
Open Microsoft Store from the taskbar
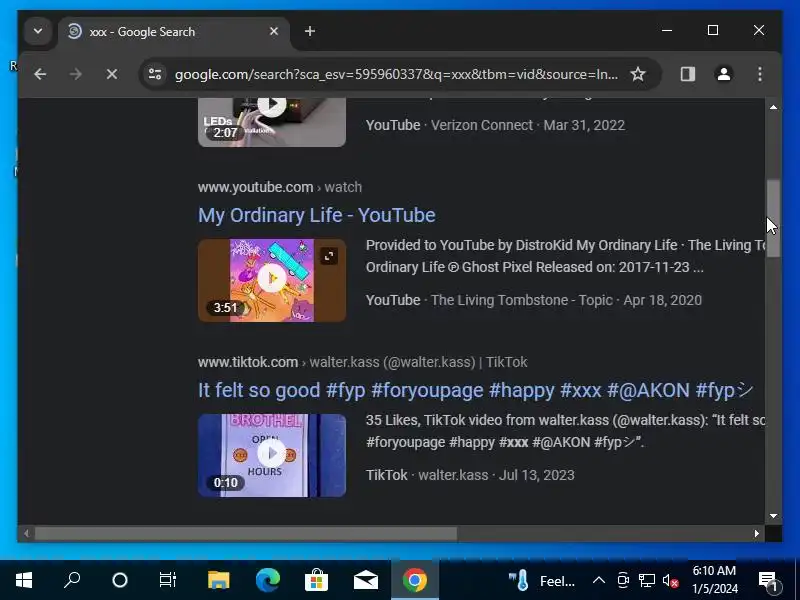(316, 580)
